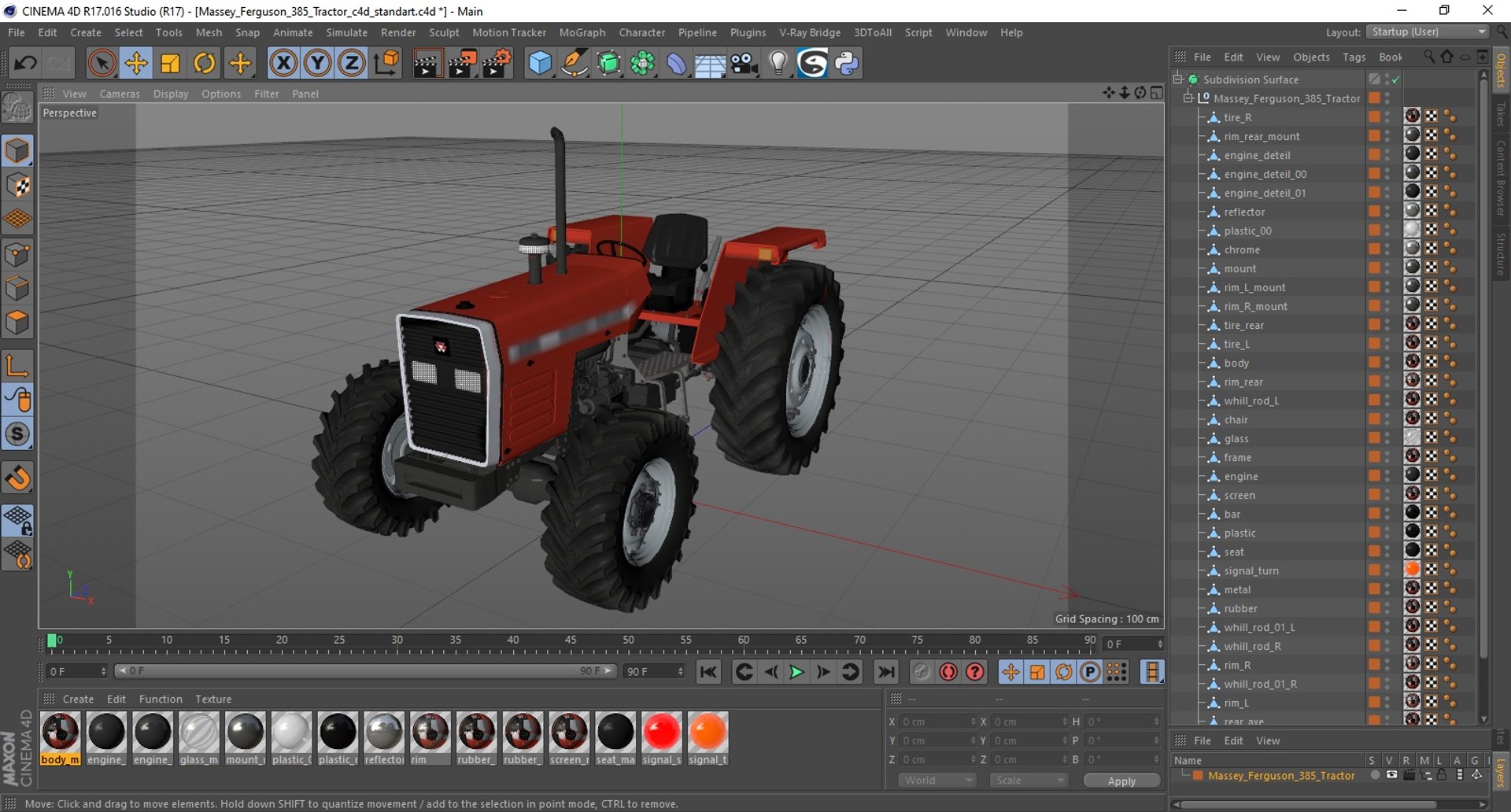Toggle the X axis lock

pos(283,63)
